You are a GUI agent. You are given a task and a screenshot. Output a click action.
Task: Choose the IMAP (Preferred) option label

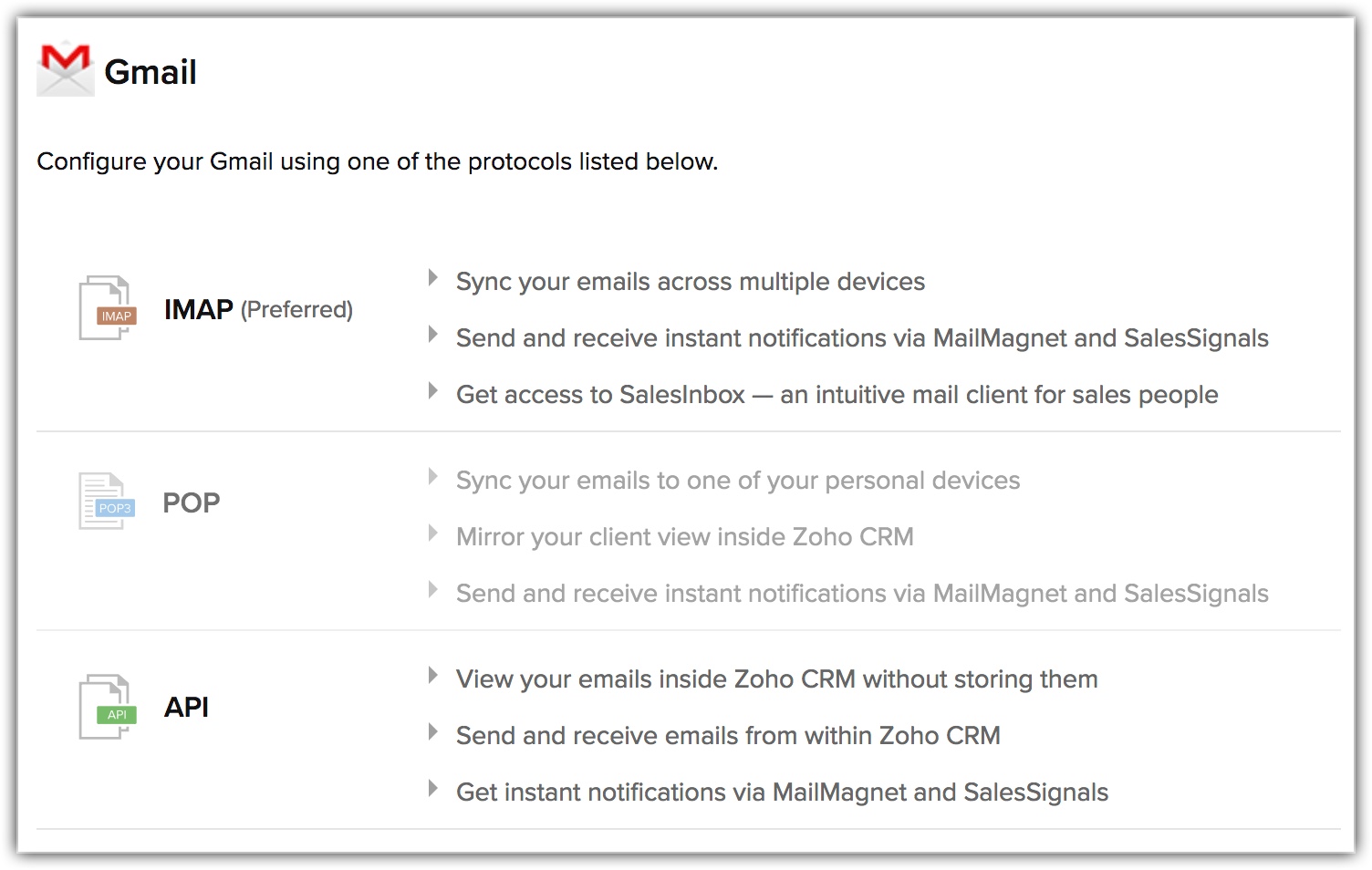(258, 310)
